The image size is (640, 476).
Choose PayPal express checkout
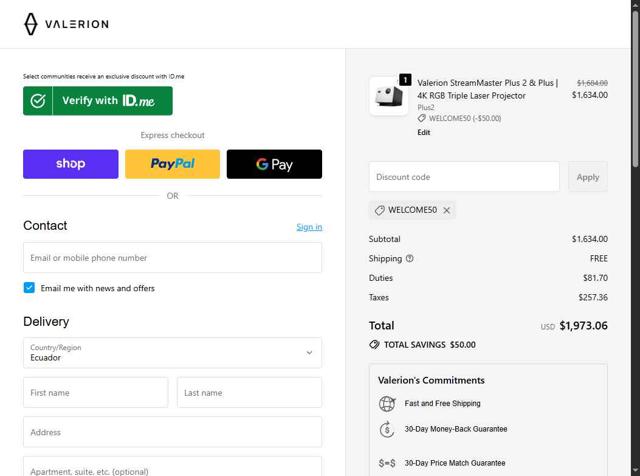[172, 164]
